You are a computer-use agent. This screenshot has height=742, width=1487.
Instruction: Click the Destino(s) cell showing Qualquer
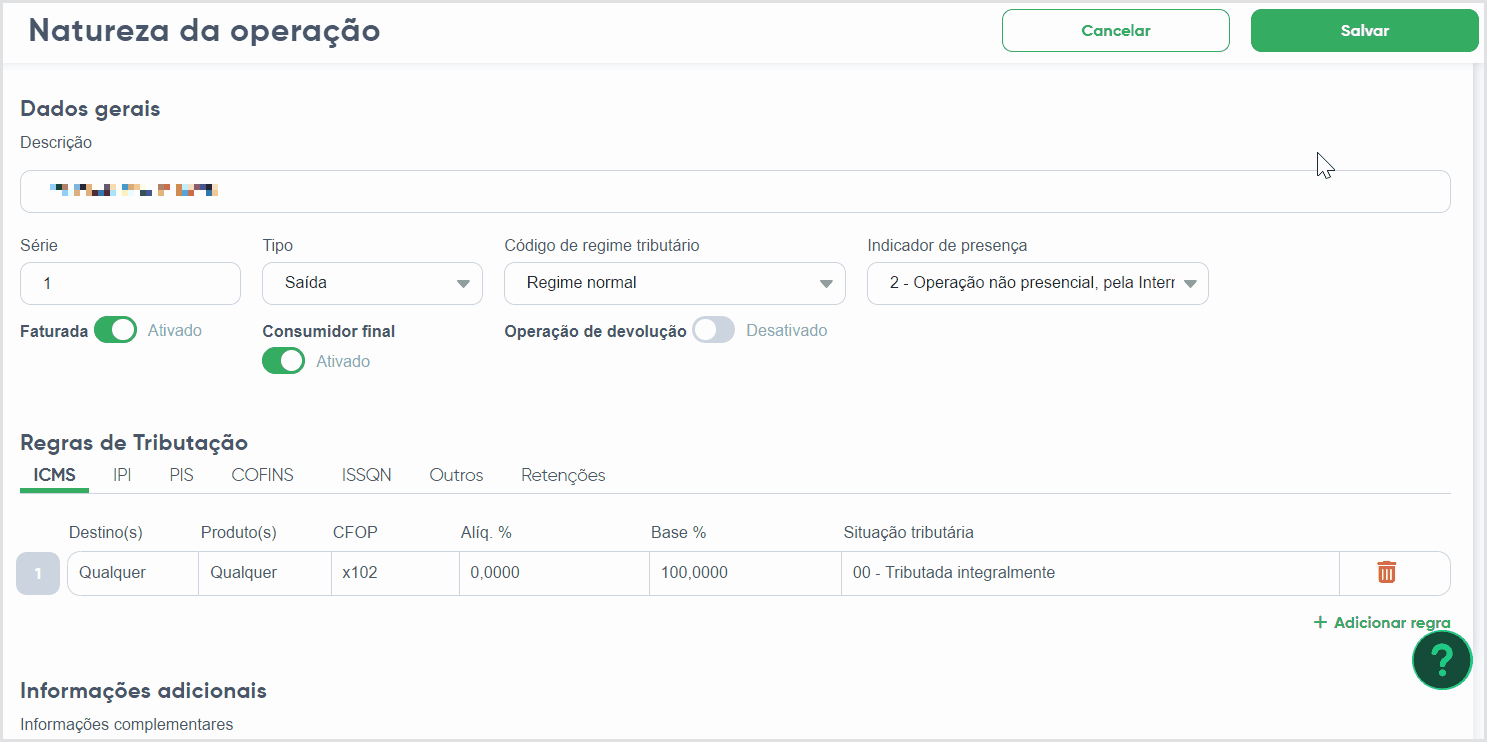coord(133,573)
